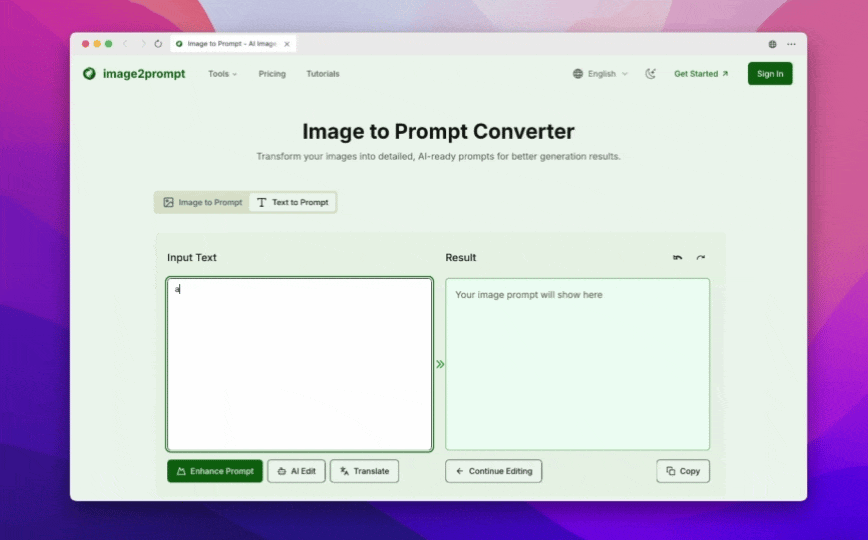
Task: Click the Input Text label
Action: point(192,258)
